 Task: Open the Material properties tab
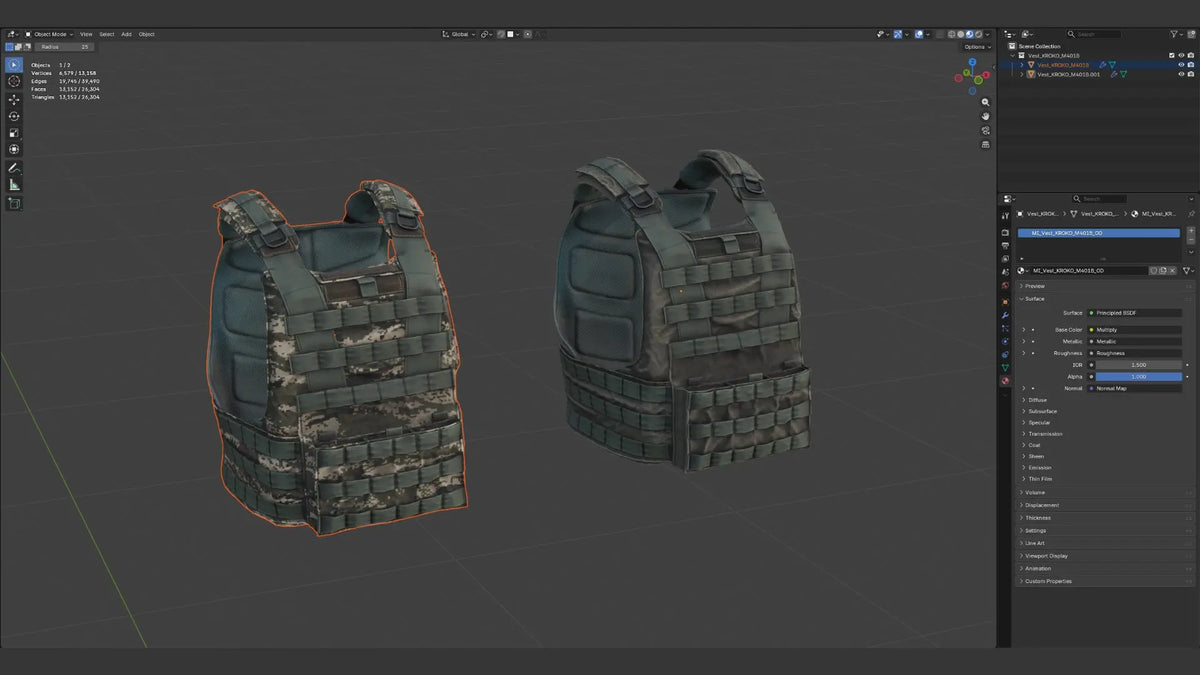[1005, 381]
